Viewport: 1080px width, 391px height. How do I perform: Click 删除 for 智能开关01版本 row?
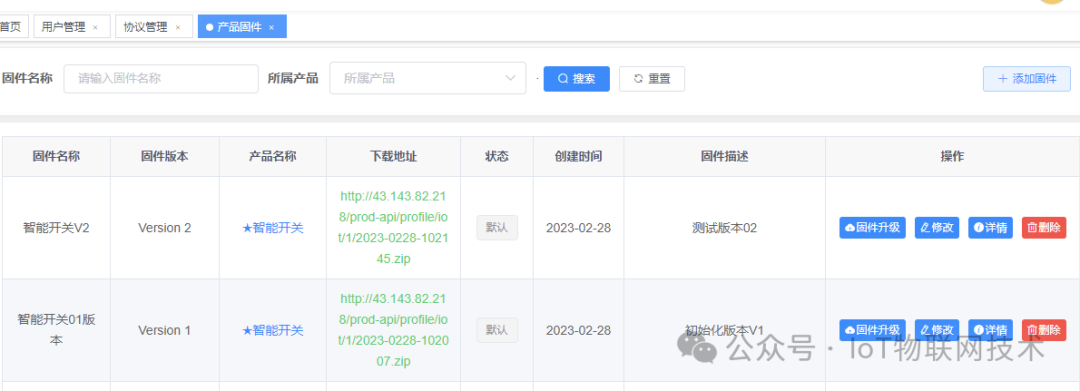click(1044, 330)
